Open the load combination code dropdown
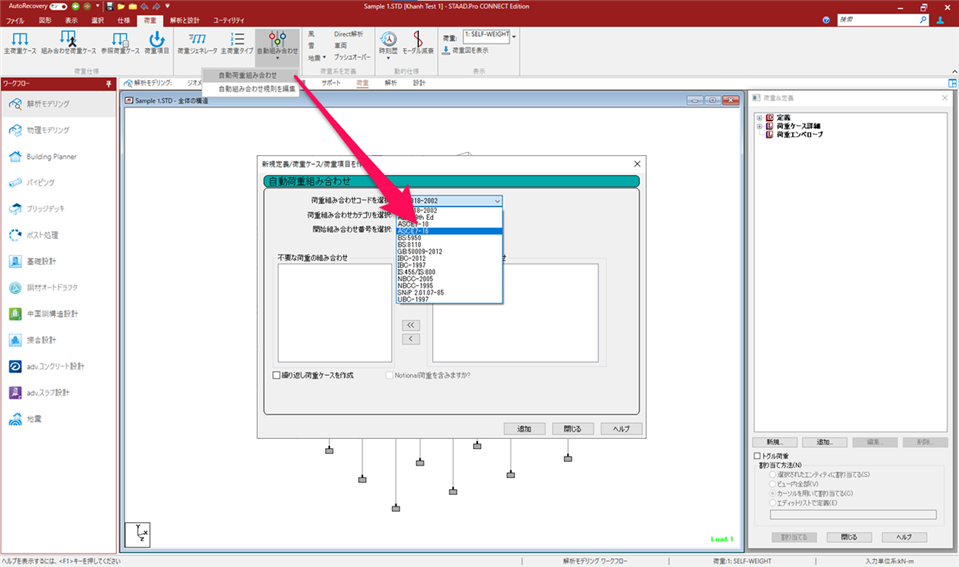Screen dimensions: 959x567 pos(497,201)
